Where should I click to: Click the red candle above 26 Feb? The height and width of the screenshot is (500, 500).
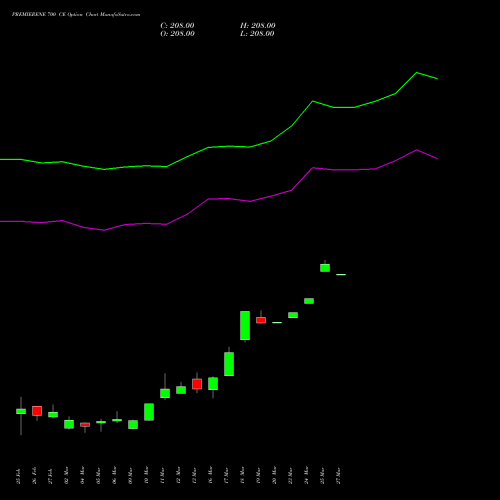(37, 411)
